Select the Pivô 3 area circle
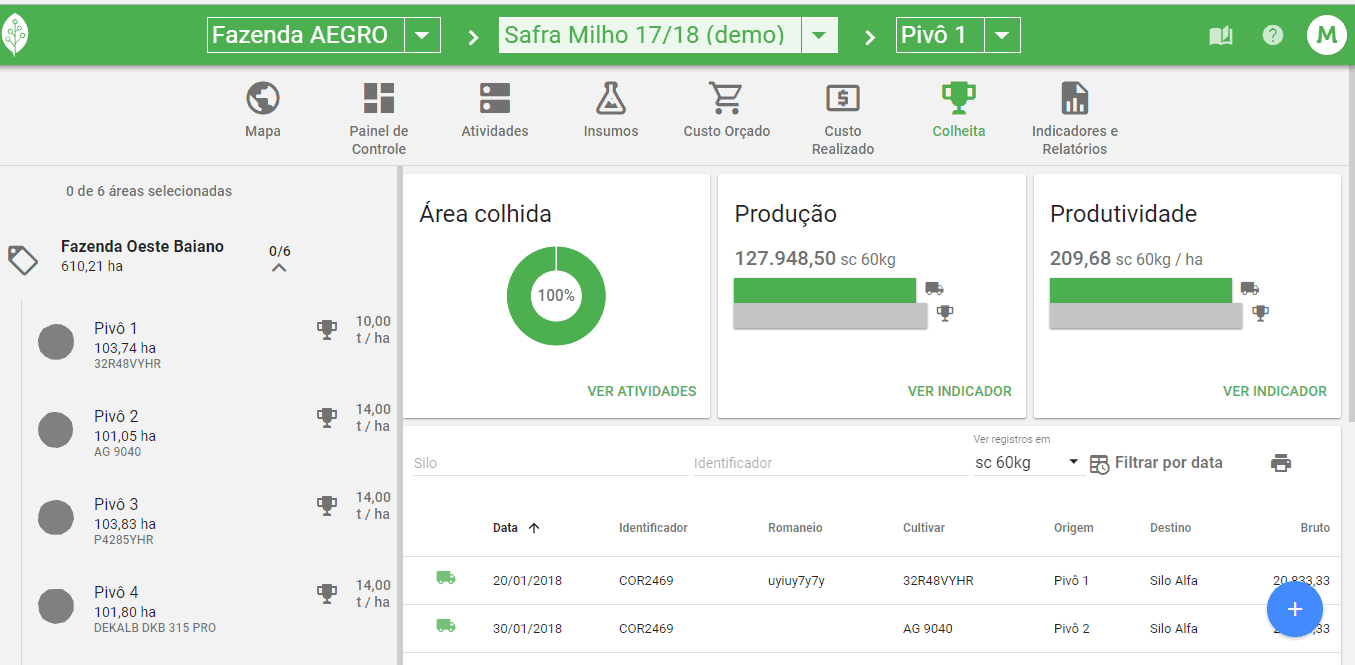Image resolution: width=1355 pixels, height=665 pixels. 56,518
